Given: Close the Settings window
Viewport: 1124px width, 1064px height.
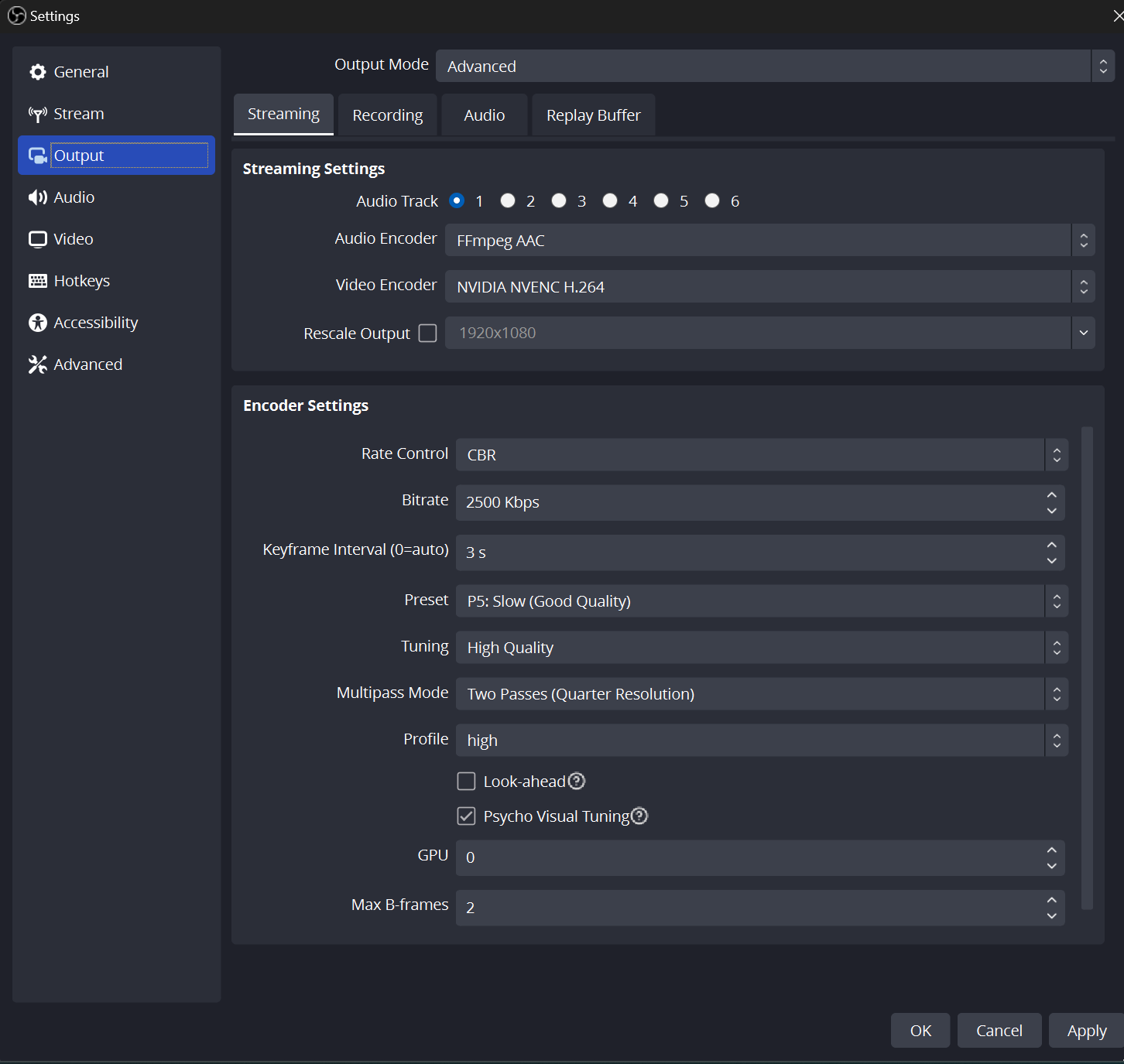Looking at the screenshot, I should [x=1117, y=15].
